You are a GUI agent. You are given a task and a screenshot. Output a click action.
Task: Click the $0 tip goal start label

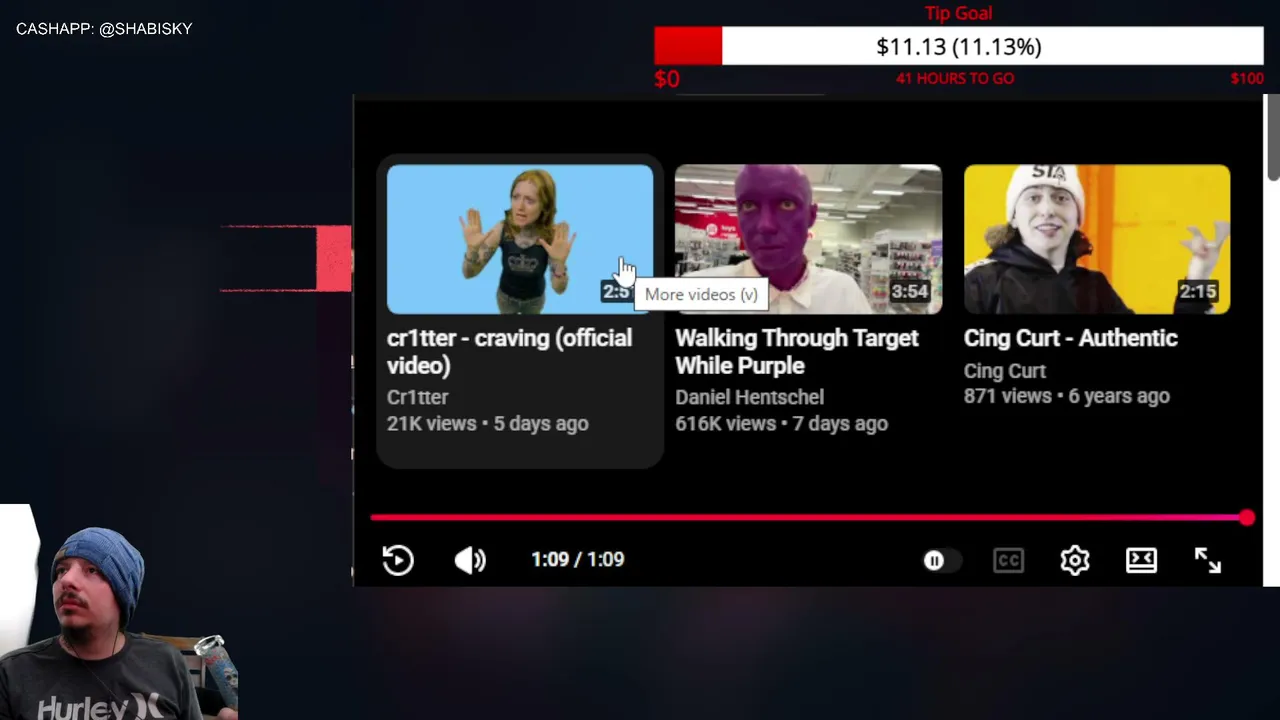tap(667, 79)
